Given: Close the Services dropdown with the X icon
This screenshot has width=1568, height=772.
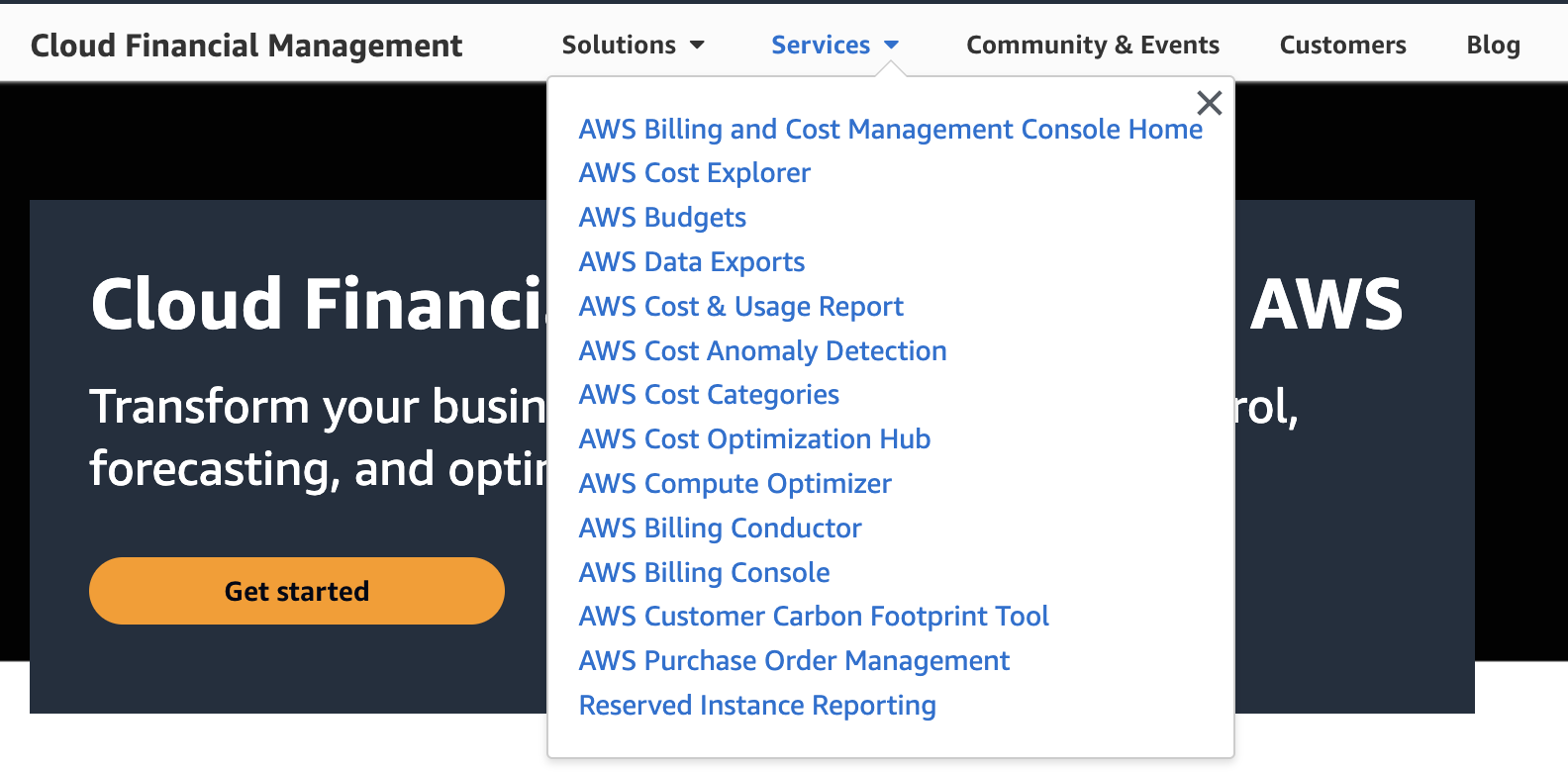Looking at the screenshot, I should point(1209,103).
